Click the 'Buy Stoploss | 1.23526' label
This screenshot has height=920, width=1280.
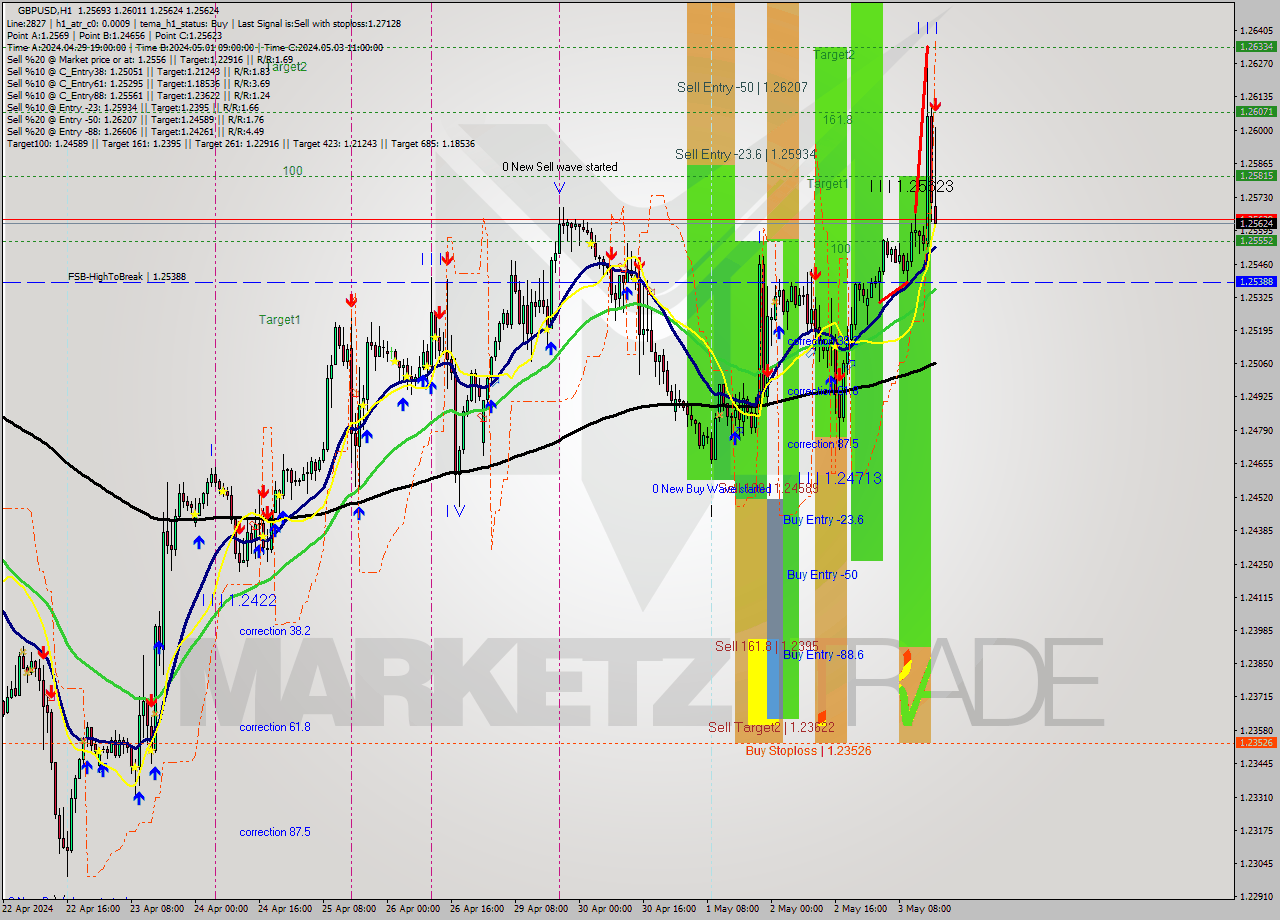808,751
